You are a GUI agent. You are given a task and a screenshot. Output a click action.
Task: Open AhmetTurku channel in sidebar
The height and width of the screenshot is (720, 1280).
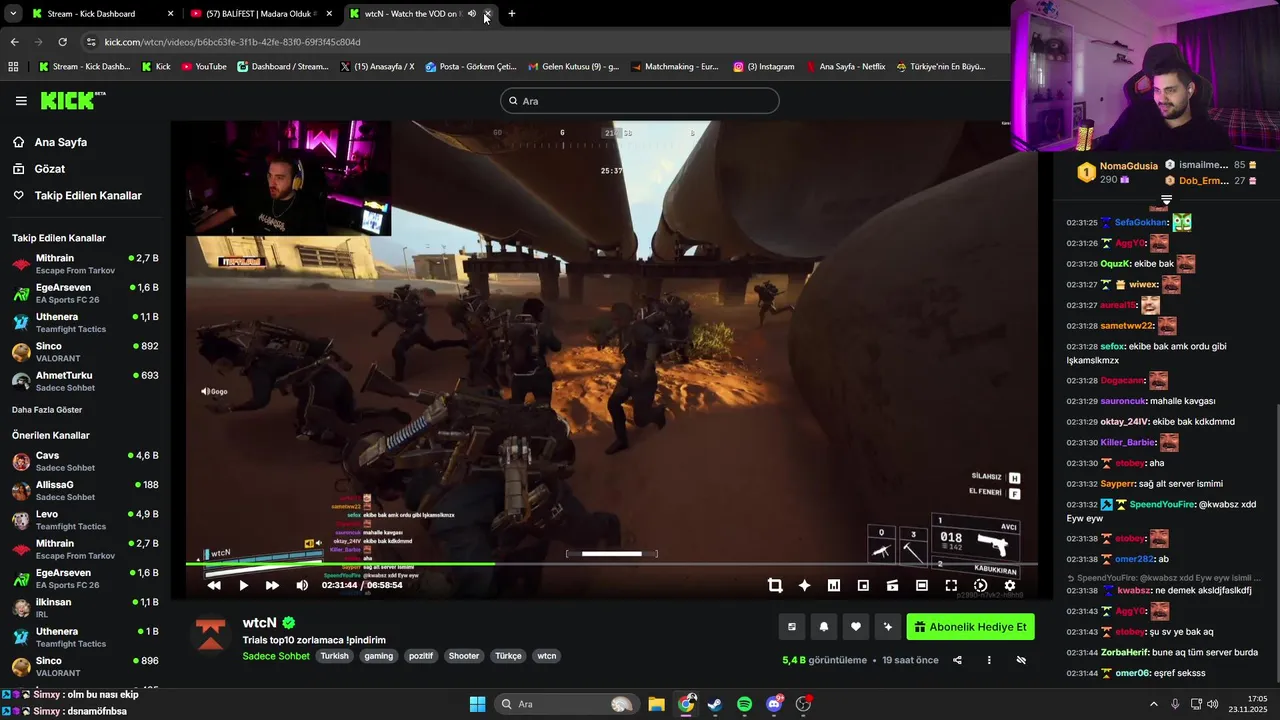85,381
